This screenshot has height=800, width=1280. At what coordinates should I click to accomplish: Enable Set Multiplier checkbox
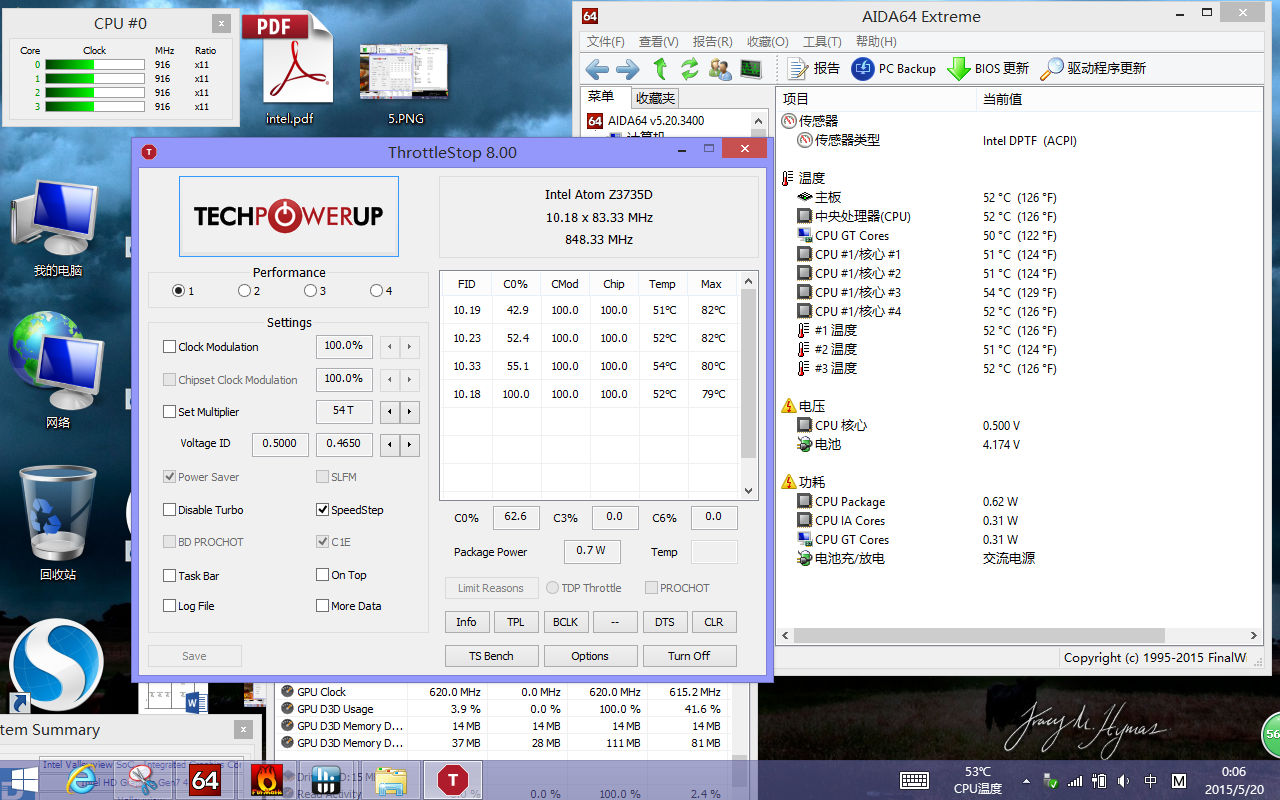coord(169,412)
